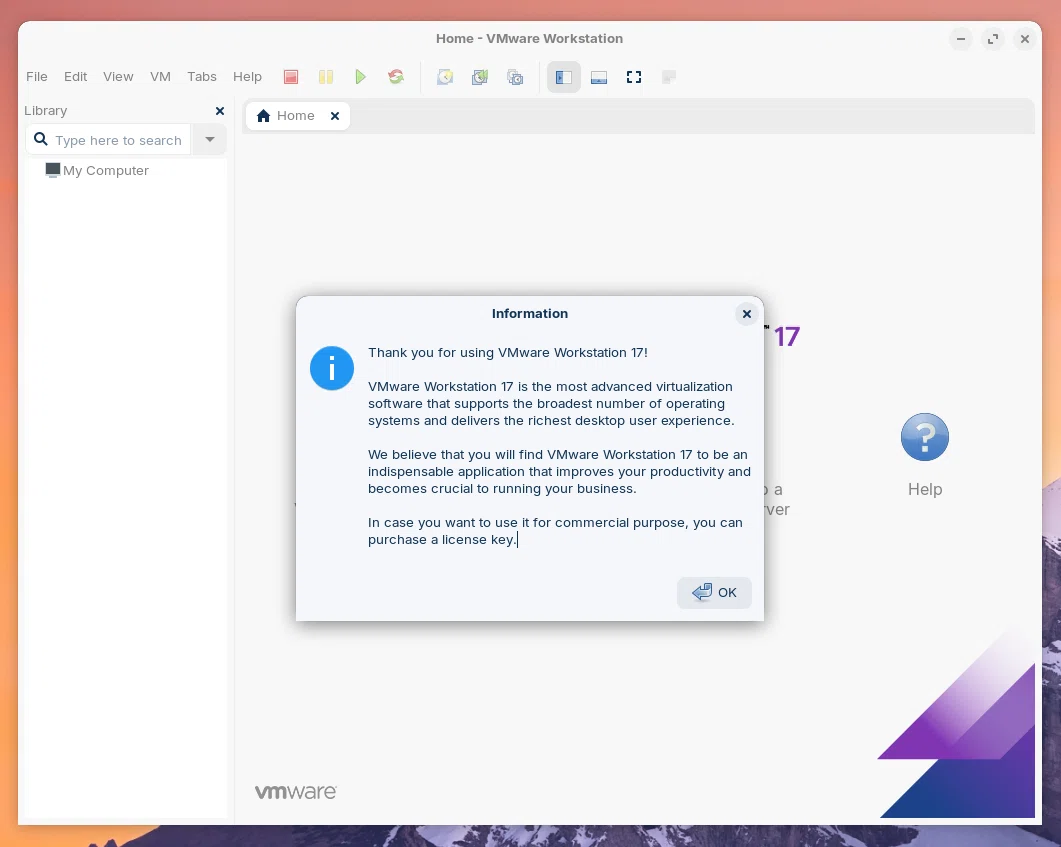Click the Help label on home page

(x=924, y=489)
